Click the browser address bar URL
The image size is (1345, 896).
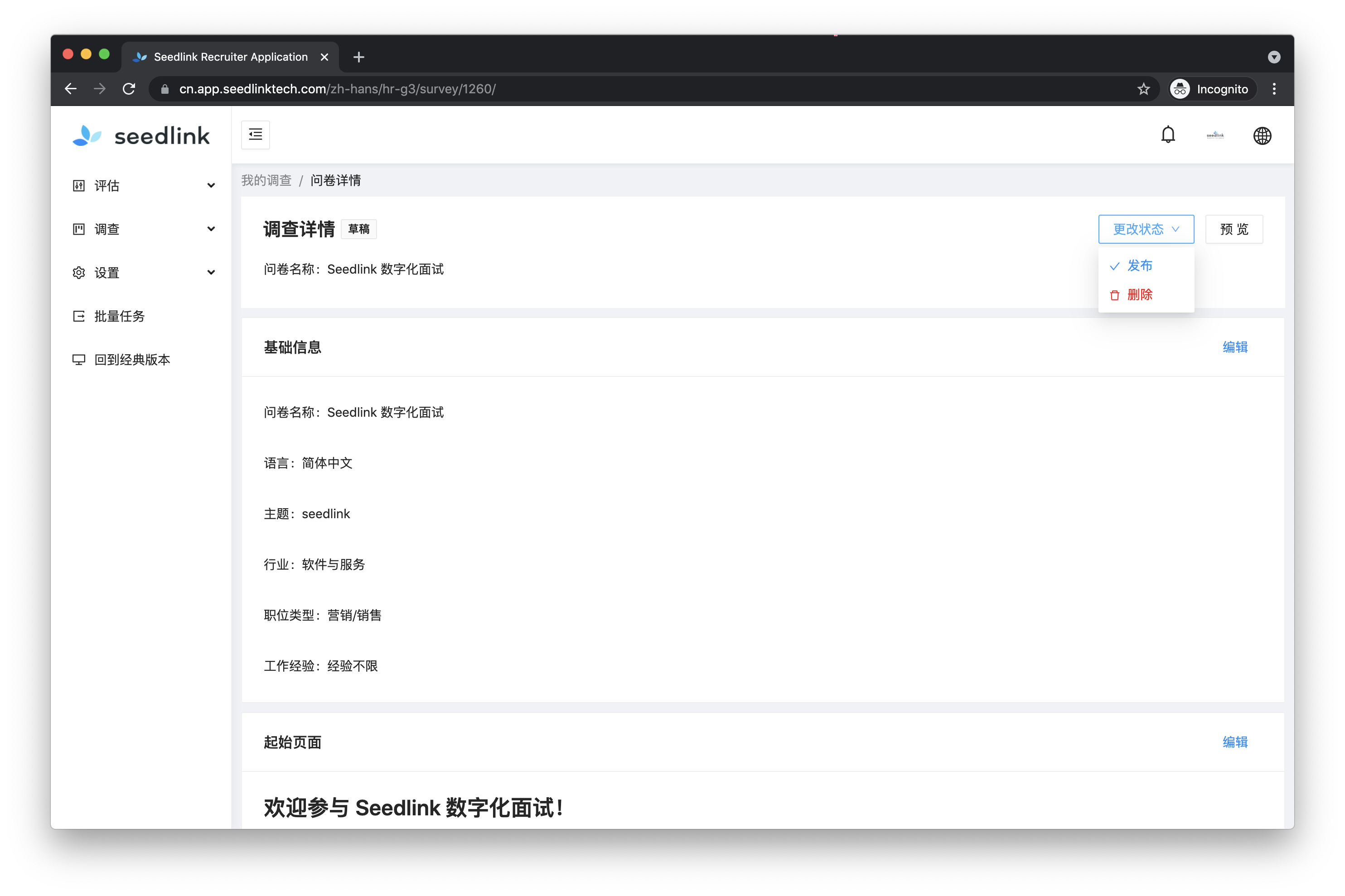click(337, 89)
